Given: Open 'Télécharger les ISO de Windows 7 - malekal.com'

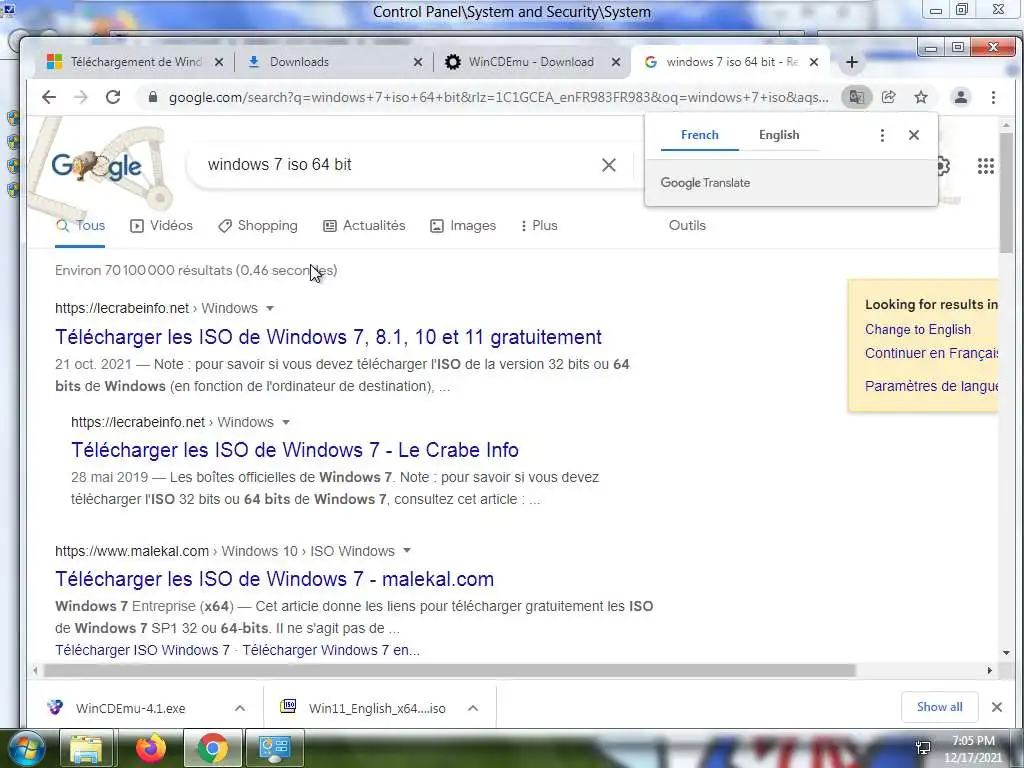Looking at the screenshot, I should [274, 579].
